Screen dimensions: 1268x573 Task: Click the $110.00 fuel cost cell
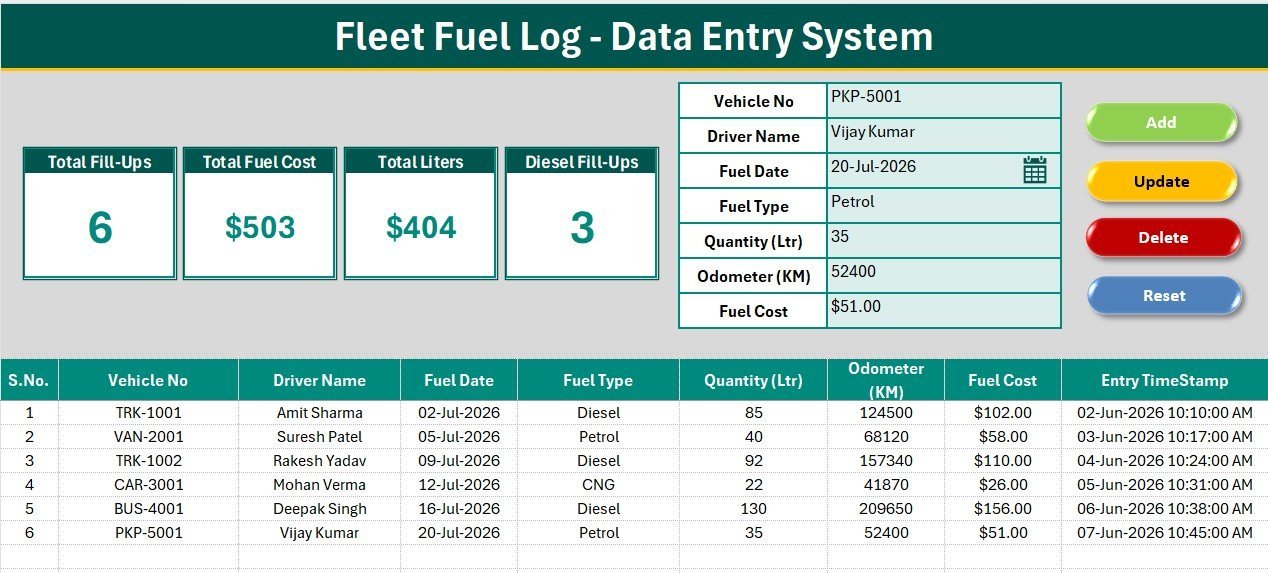(x=1003, y=460)
